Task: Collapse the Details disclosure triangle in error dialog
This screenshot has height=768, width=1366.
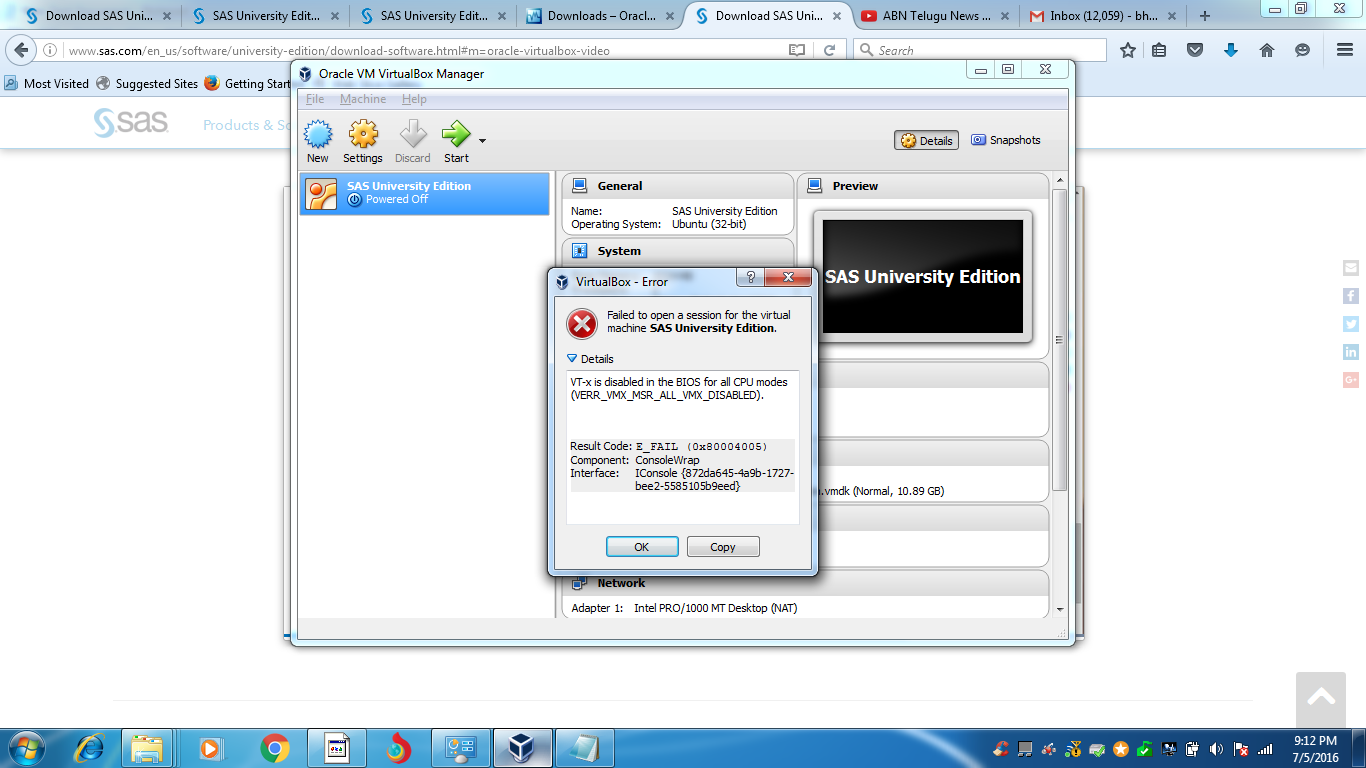Action: (572, 358)
